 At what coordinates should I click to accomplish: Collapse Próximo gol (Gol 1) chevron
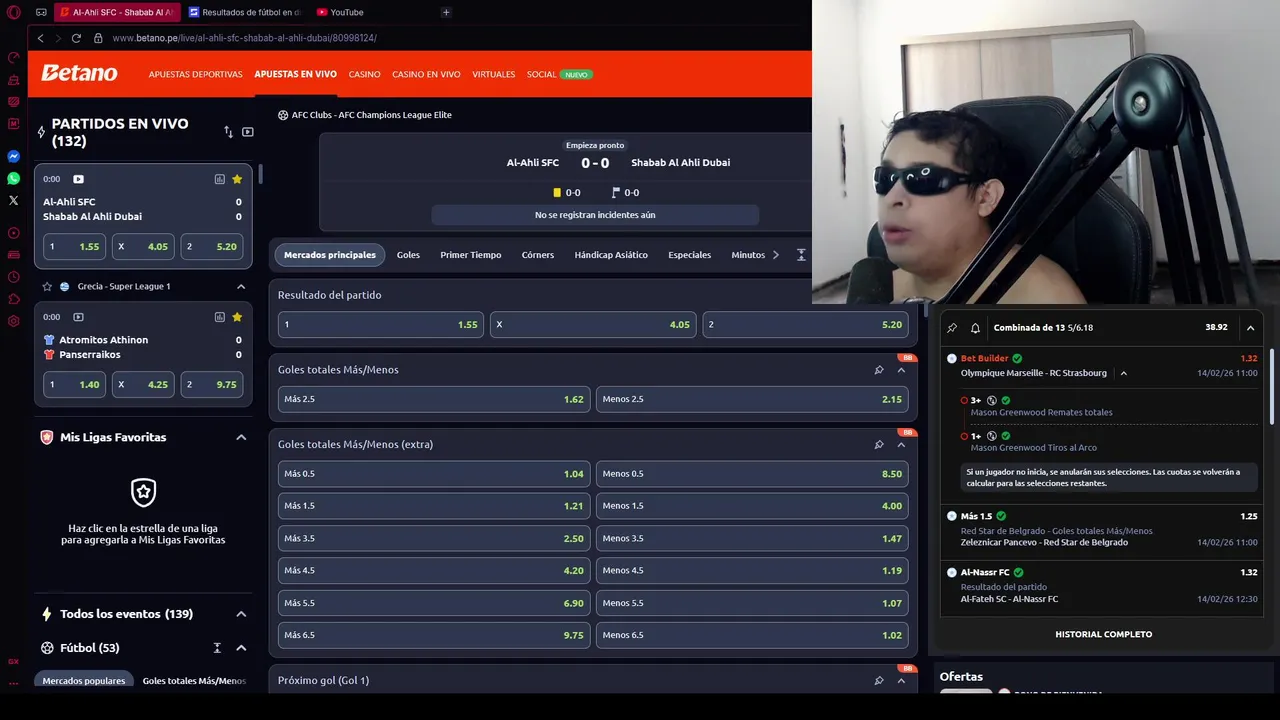[901, 681]
